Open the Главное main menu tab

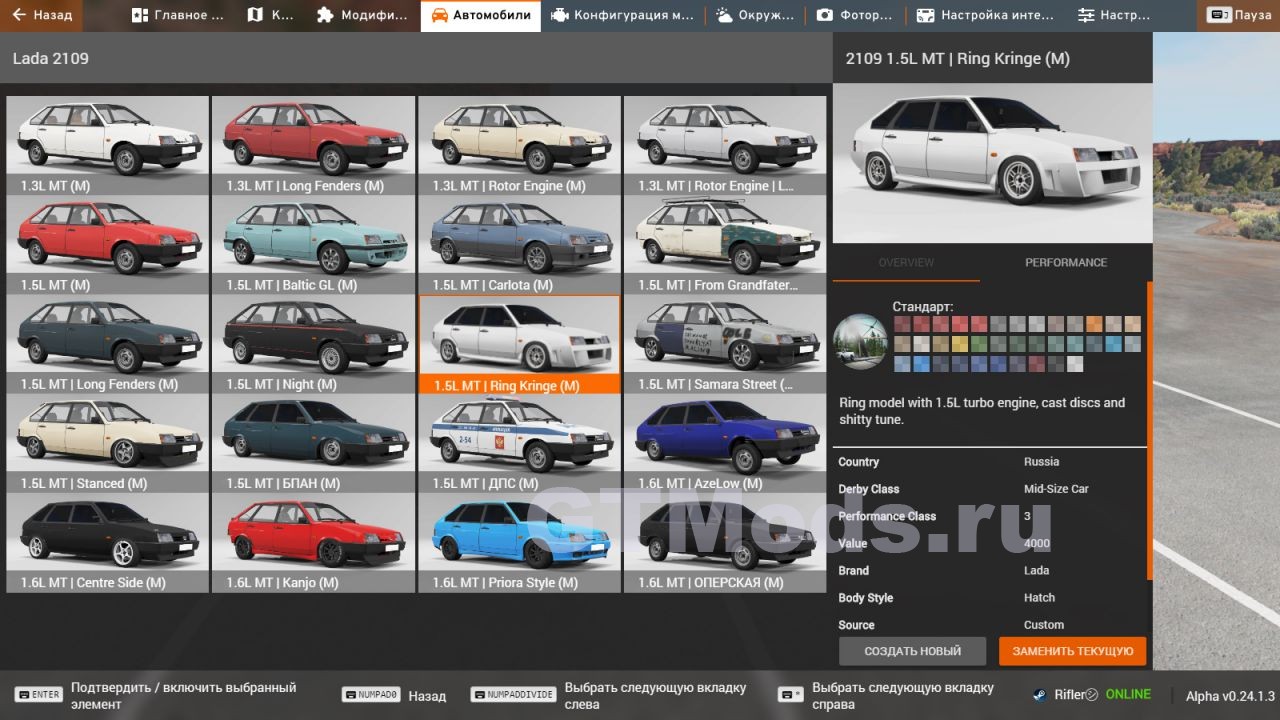click(179, 15)
